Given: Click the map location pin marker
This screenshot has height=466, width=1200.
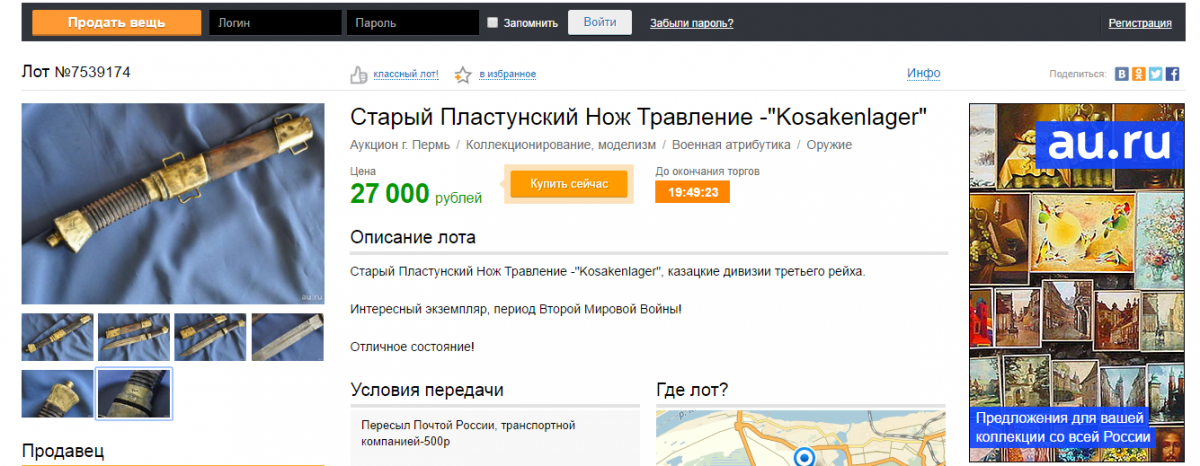Looking at the screenshot, I should point(803,458).
